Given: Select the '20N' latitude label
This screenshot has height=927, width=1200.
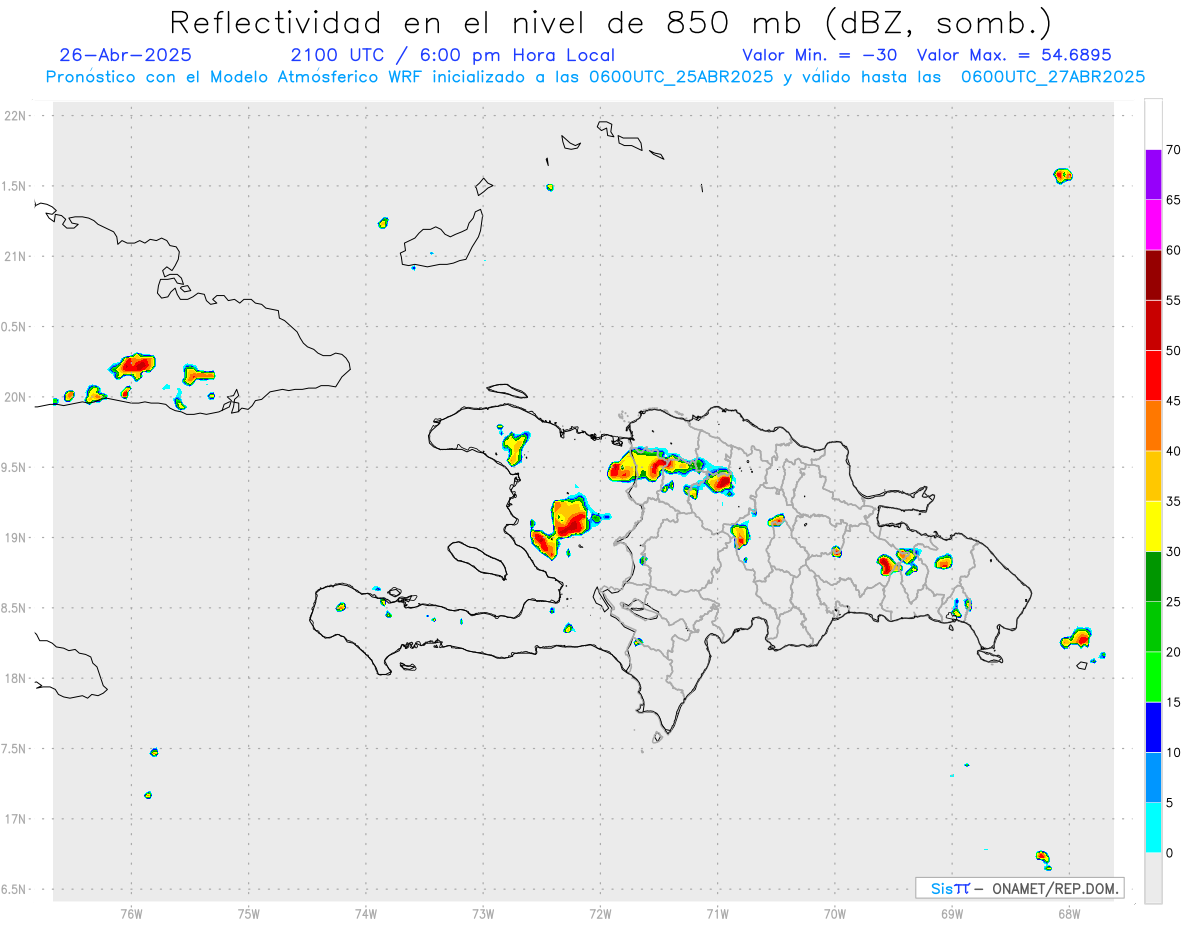Looking at the screenshot, I should click(17, 397).
